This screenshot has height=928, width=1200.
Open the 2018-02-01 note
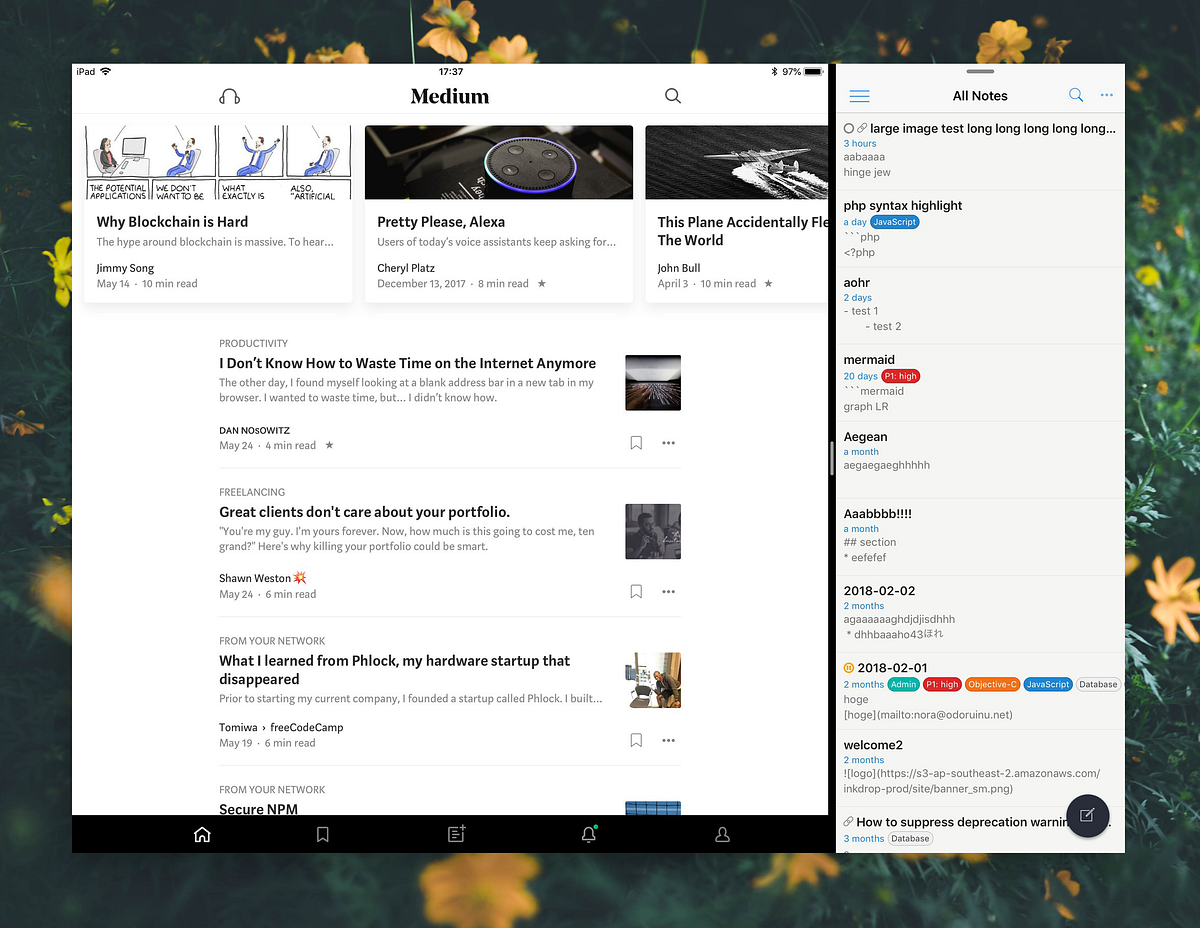click(x=980, y=691)
